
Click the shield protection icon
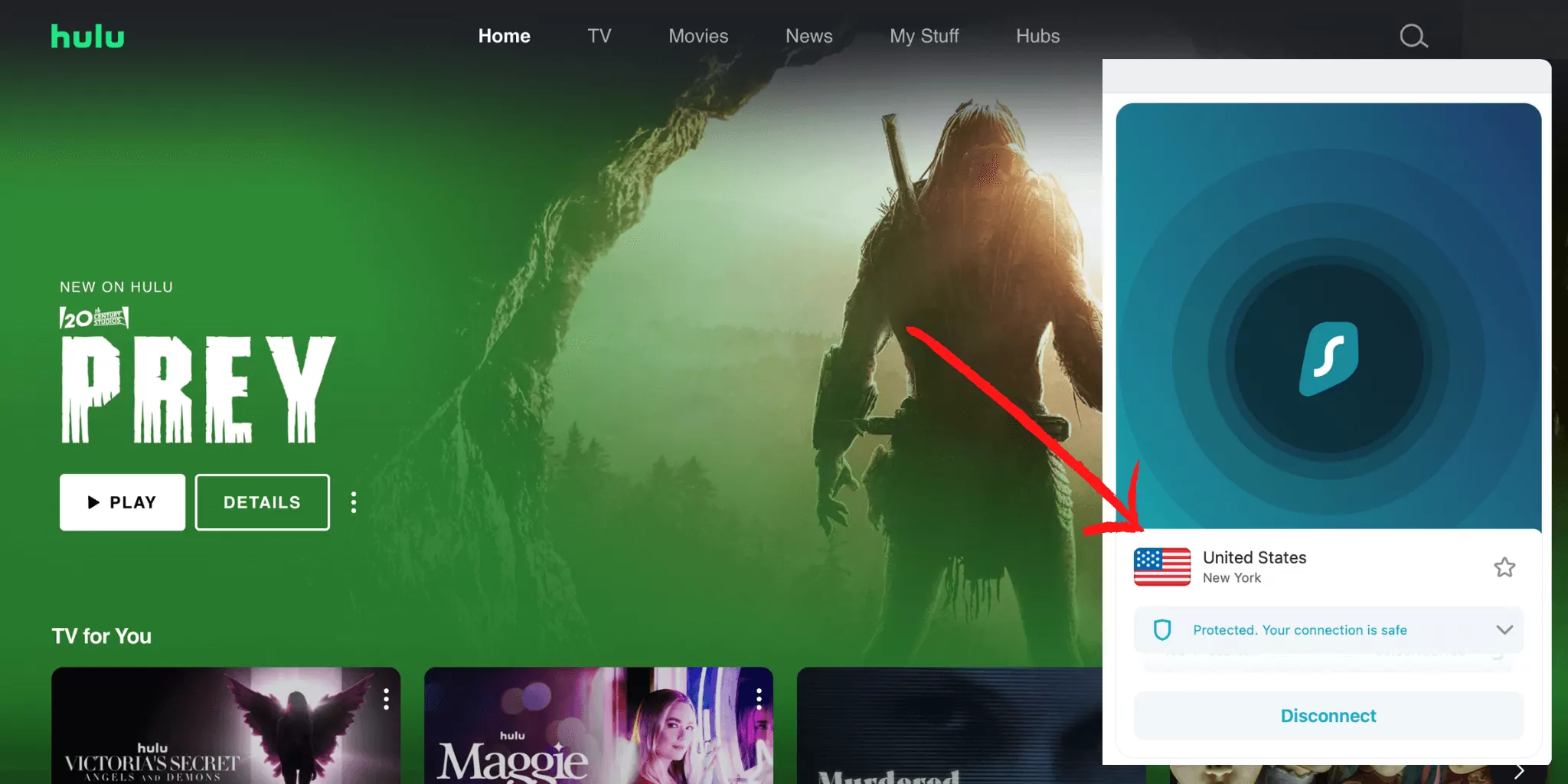click(x=1162, y=630)
